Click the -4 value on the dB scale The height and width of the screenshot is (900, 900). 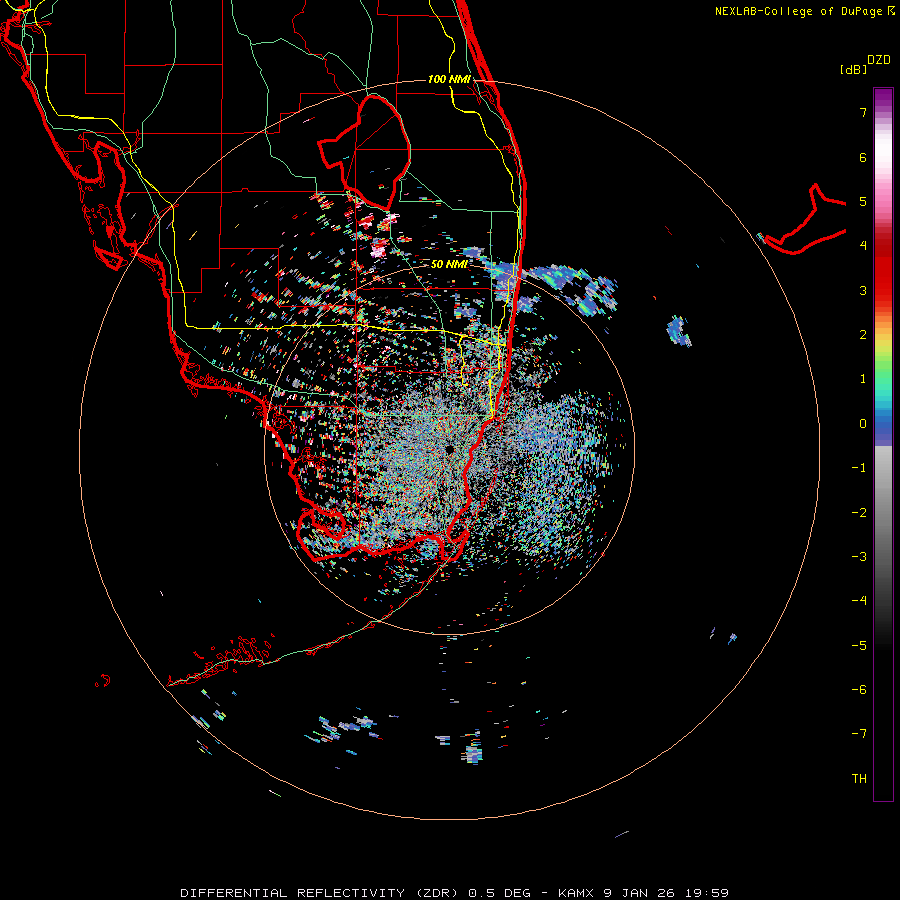[x=859, y=600]
